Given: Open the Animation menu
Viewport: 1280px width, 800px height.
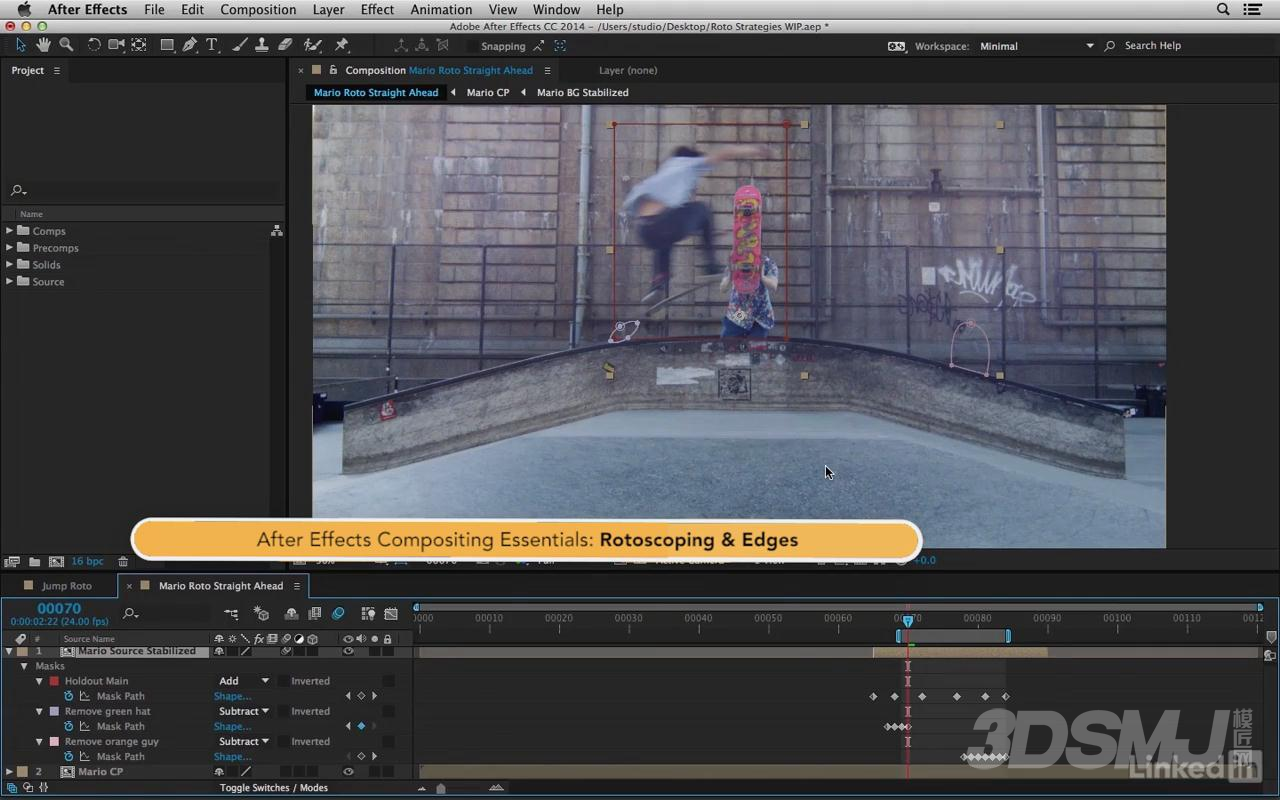Looking at the screenshot, I should pos(441,9).
